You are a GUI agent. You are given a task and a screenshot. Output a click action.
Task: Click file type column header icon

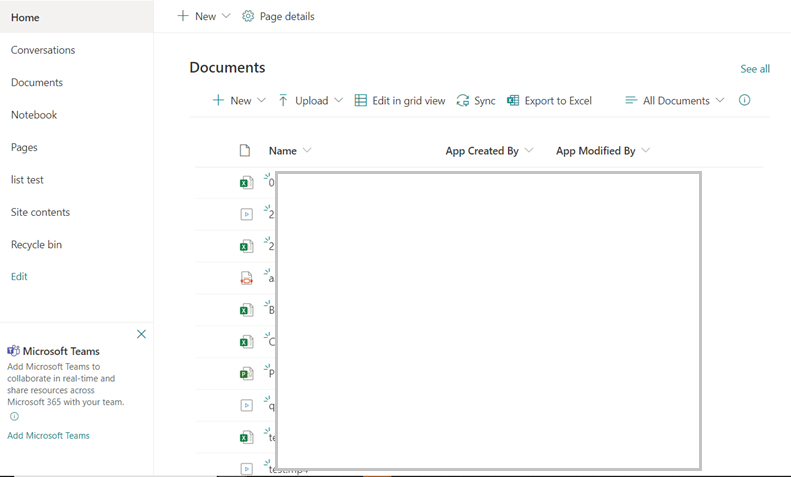click(x=245, y=150)
